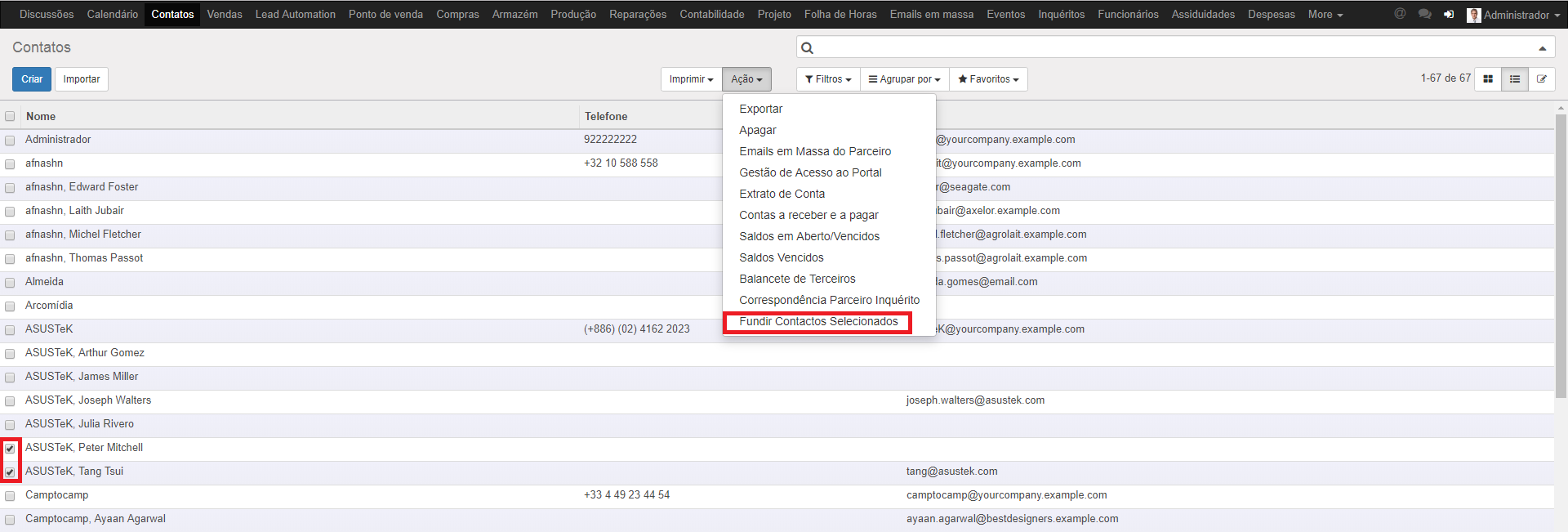Uncheck the ASUSTeK, Tang Tsui checkbox
The height and width of the screenshot is (532, 1568).
(10, 472)
